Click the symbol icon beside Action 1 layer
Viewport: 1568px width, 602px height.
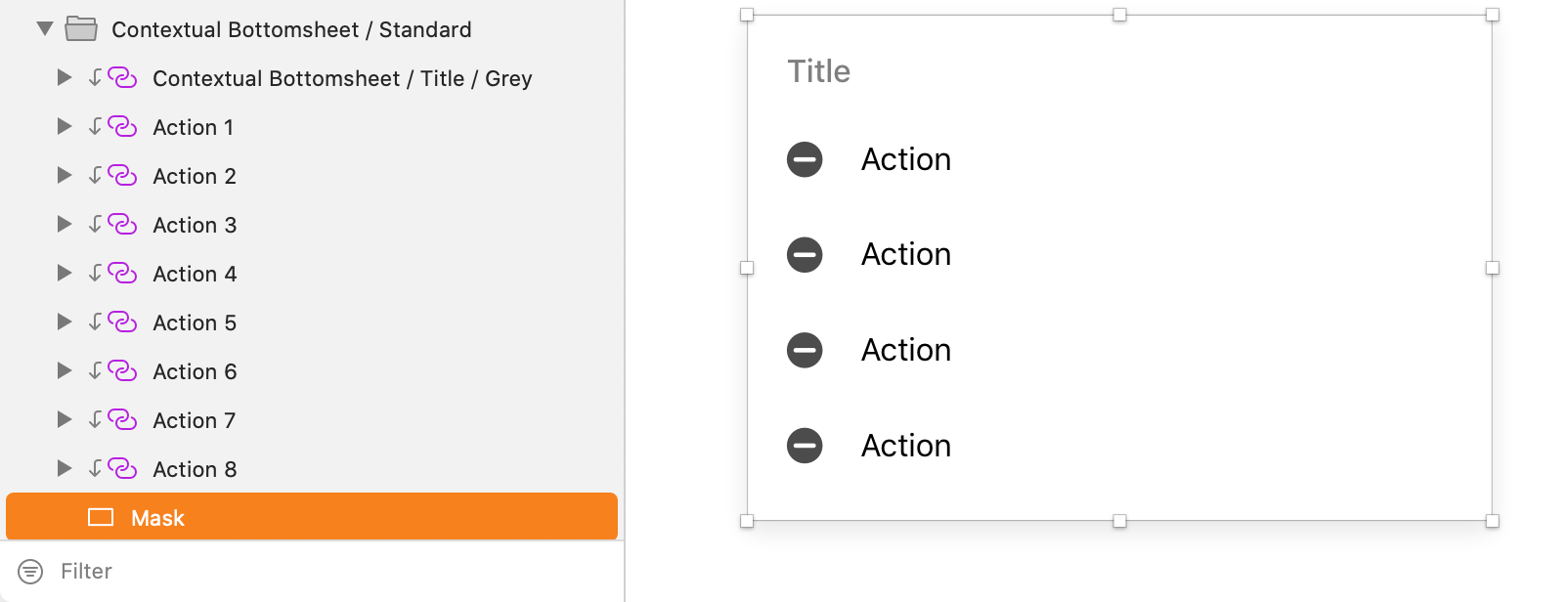pyautogui.click(x=122, y=127)
